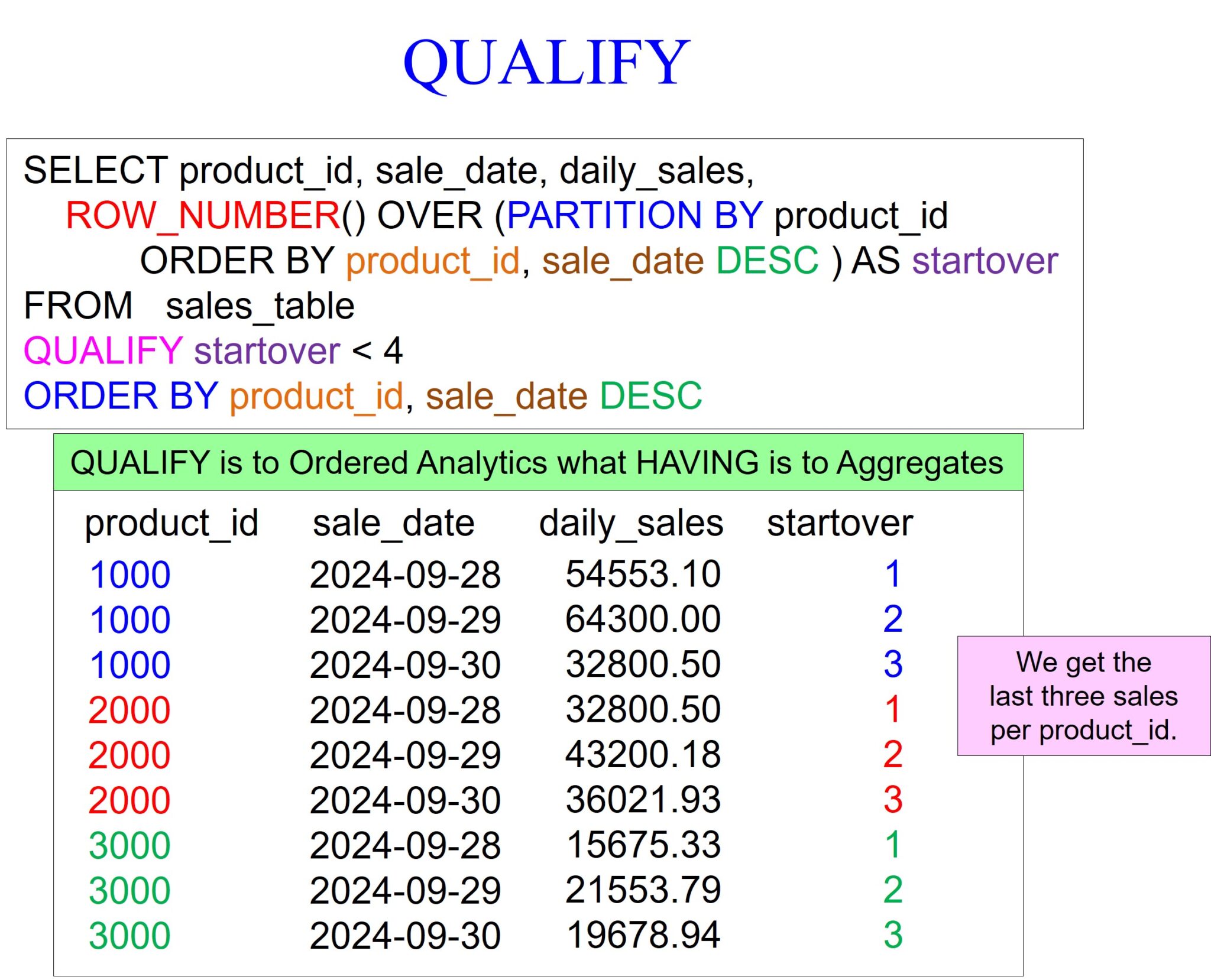Click daily sales value 15675.33
Screen dimensions: 1211x980
[x=643, y=845]
